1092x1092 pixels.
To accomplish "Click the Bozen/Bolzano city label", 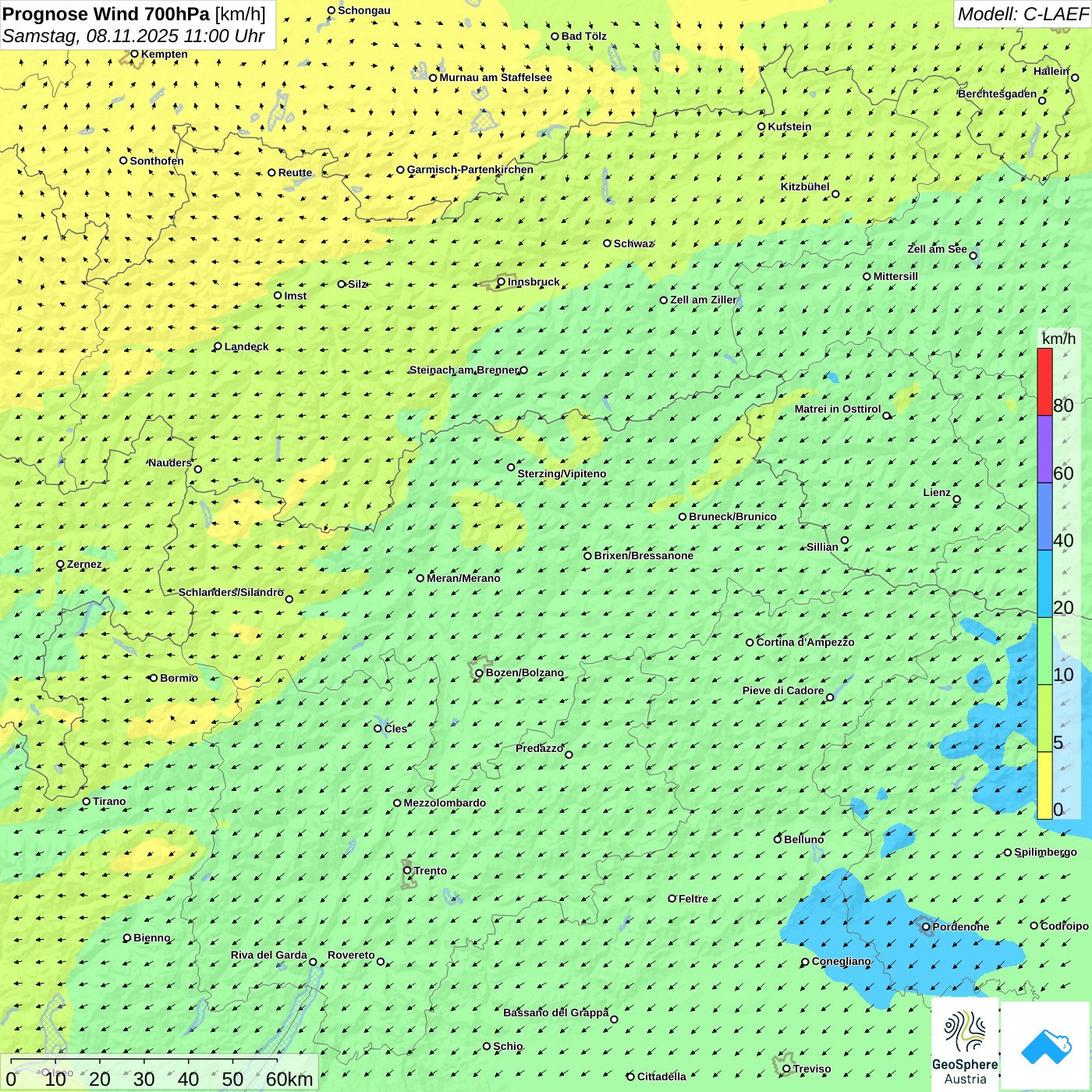I will click(x=524, y=672).
